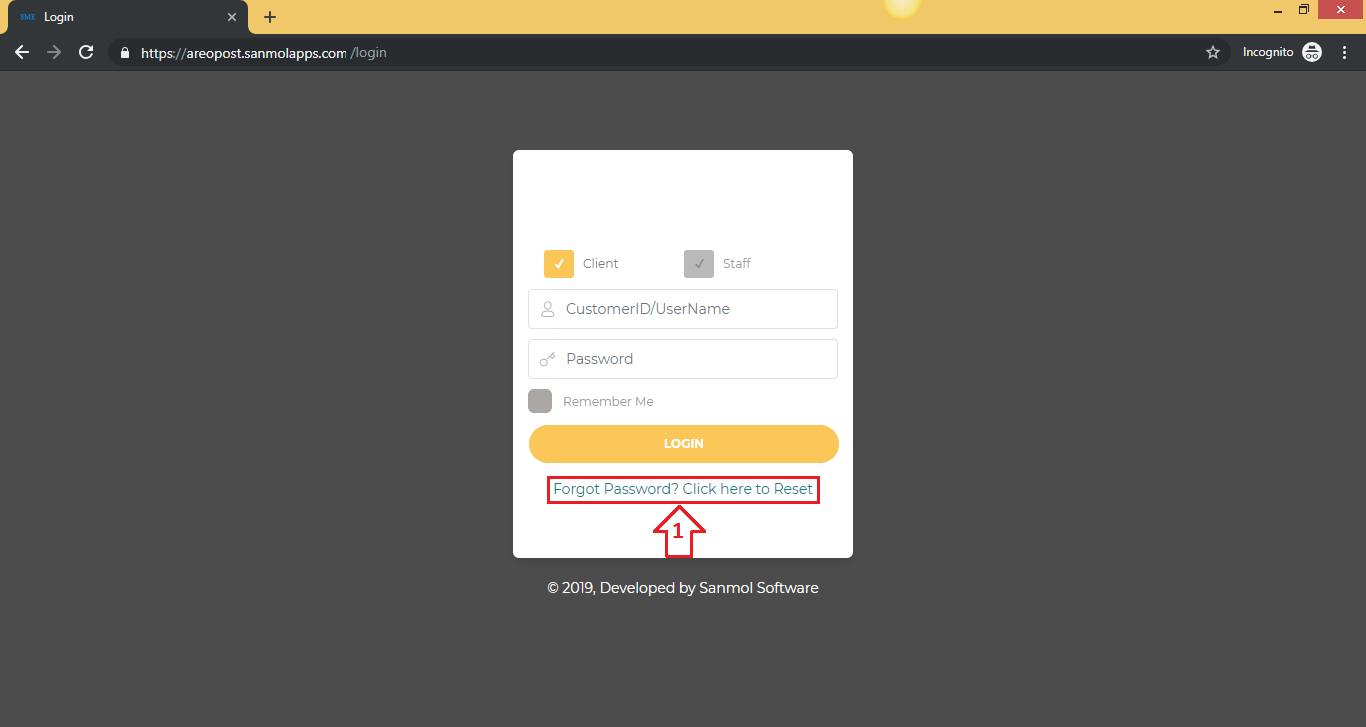The height and width of the screenshot is (727, 1366).
Task: Click the copyright Sanmol Software text
Action: click(683, 588)
